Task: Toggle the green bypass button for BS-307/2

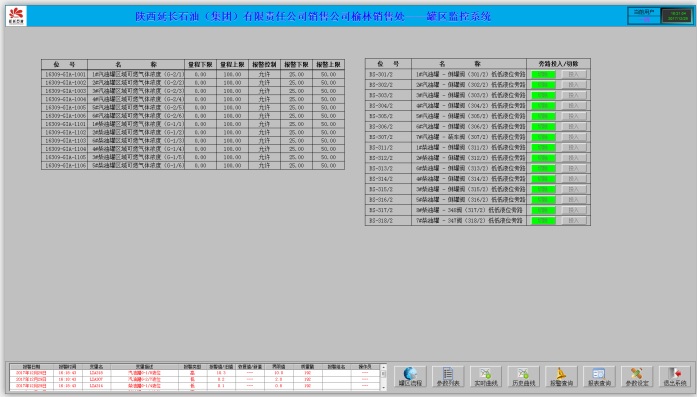Action: point(543,137)
